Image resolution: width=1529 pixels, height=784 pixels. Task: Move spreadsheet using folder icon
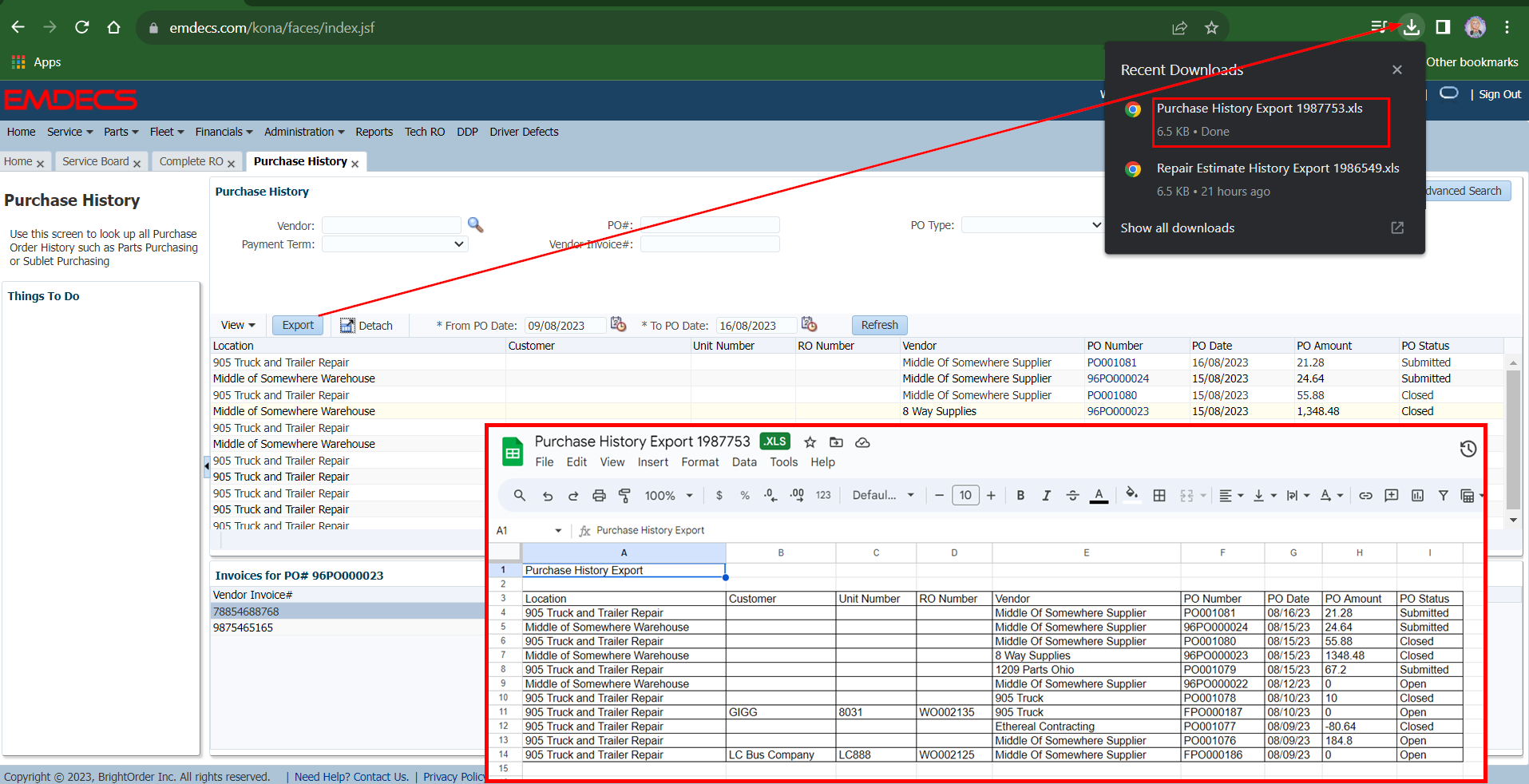836,442
